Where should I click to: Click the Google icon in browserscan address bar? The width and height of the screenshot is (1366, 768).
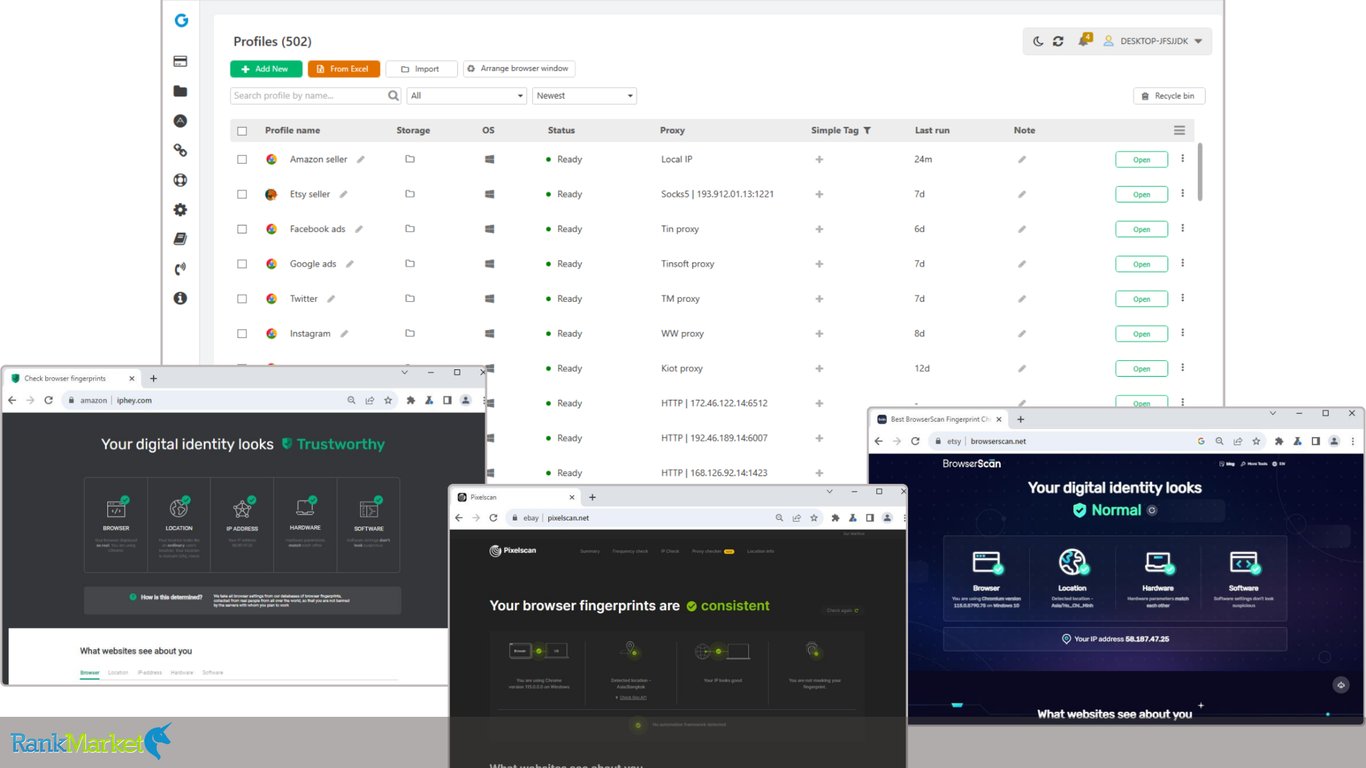[1201, 441]
